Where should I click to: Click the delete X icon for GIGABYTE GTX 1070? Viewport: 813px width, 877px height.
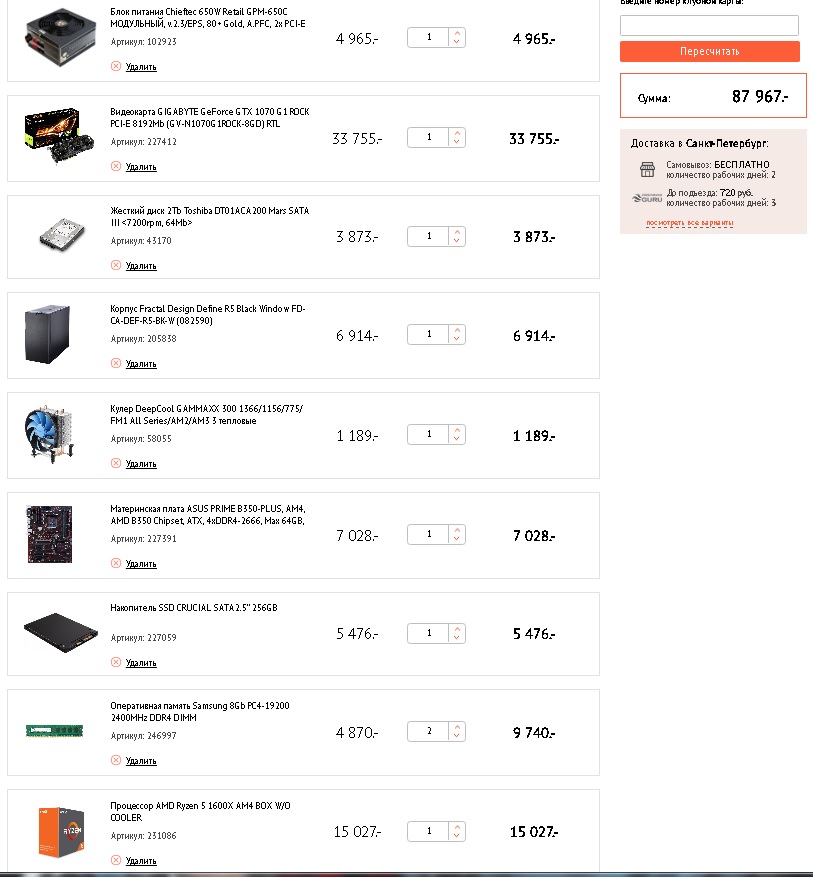click(x=116, y=166)
